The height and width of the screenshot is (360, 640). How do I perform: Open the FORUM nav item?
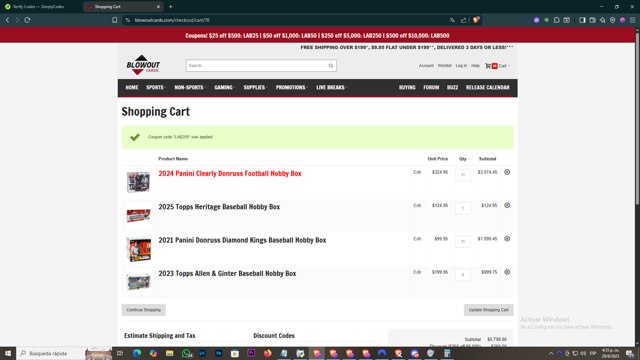pos(431,87)
